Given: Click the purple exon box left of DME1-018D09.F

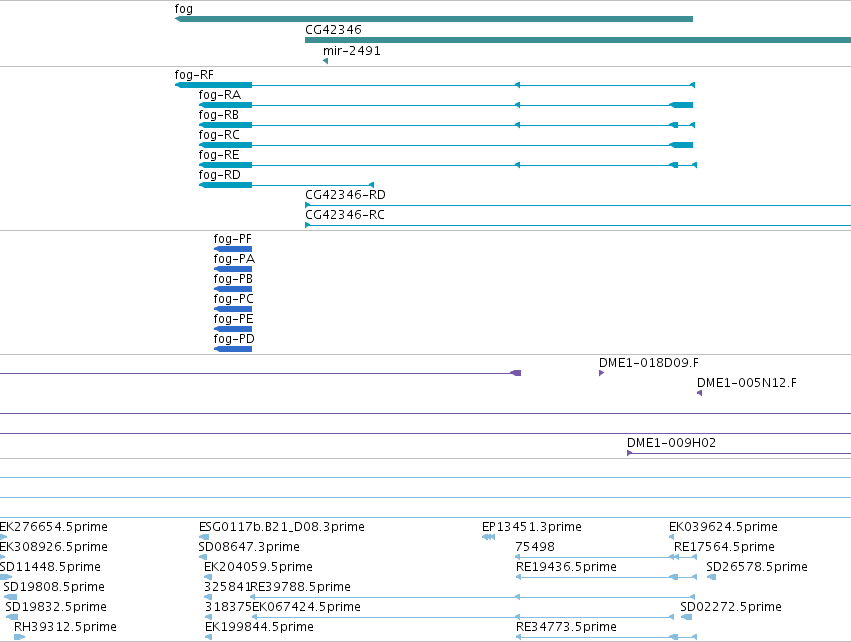Looking at the screenshot, I should pyautogui.click(x=516, y=373).
